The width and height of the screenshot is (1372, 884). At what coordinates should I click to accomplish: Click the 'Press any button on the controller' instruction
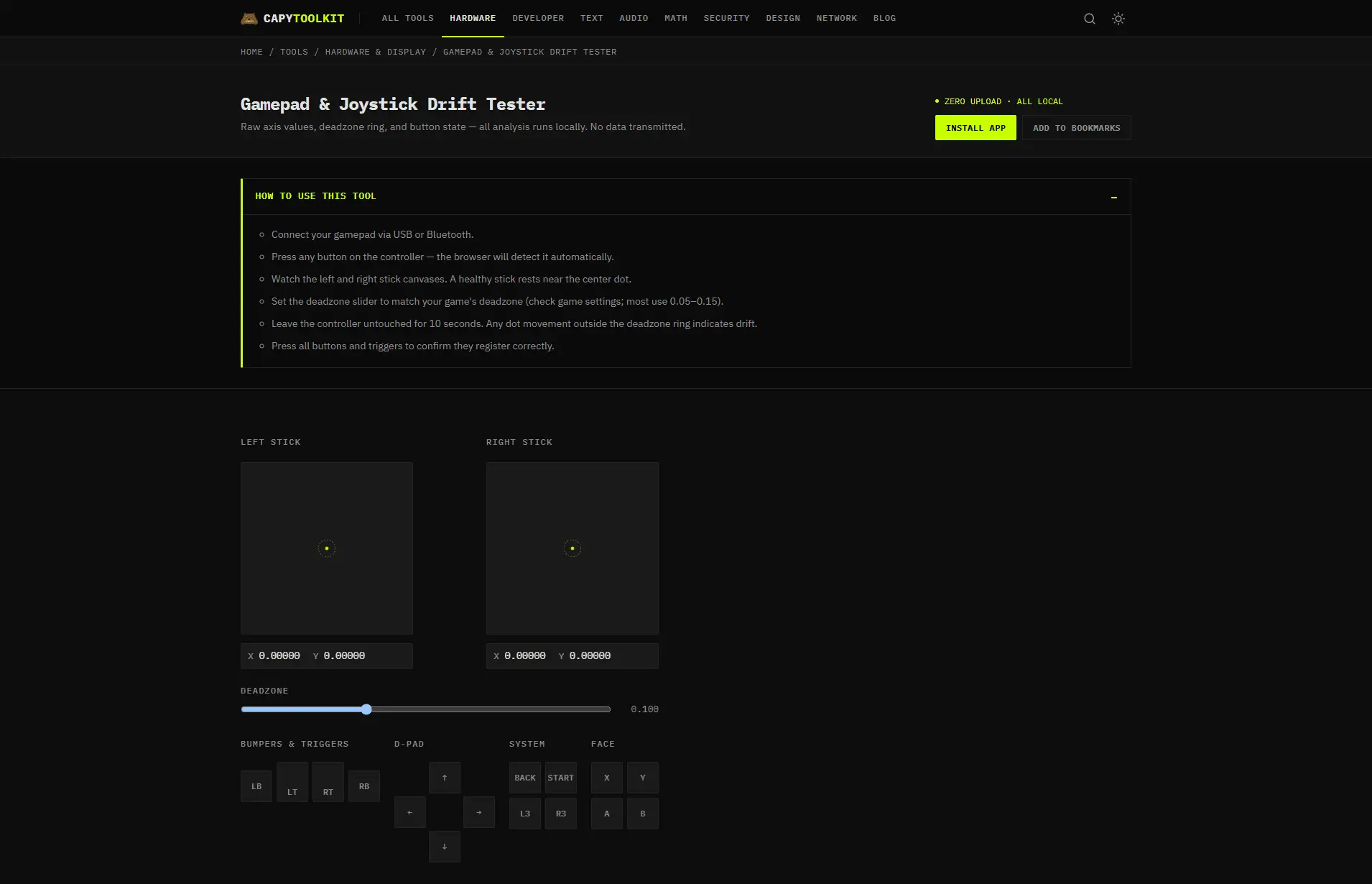pyautogui.click(x=442, y=257)
